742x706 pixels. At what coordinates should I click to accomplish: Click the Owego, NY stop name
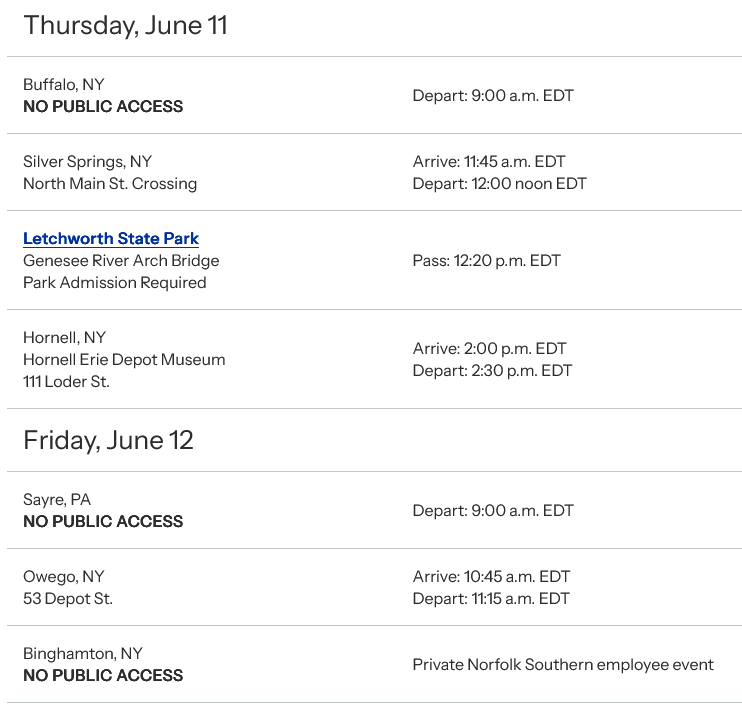[x=64, y=577]
